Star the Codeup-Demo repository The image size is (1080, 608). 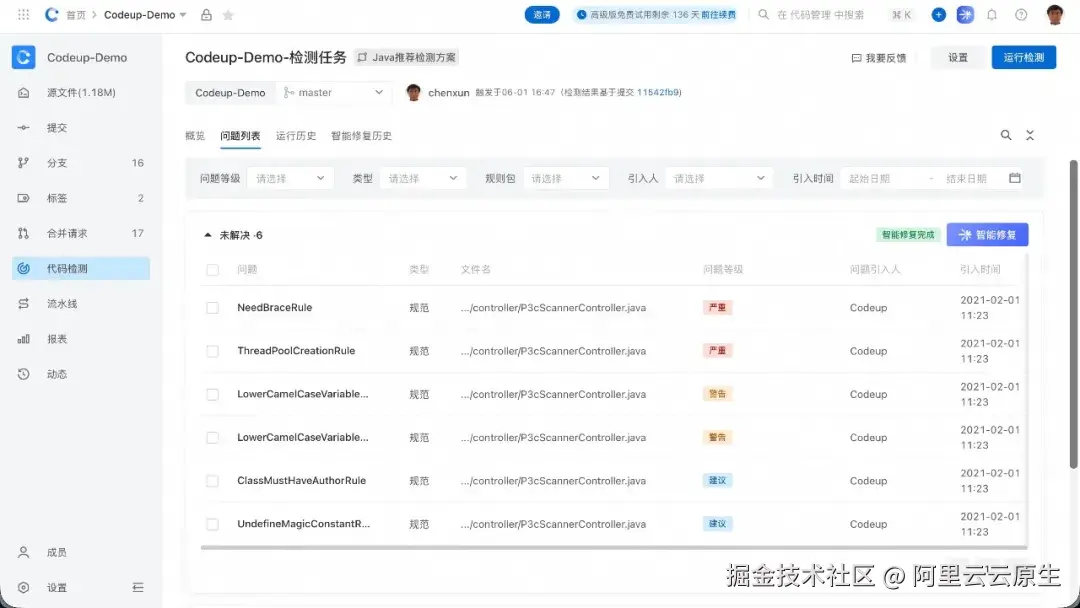(x=228, y=14)
